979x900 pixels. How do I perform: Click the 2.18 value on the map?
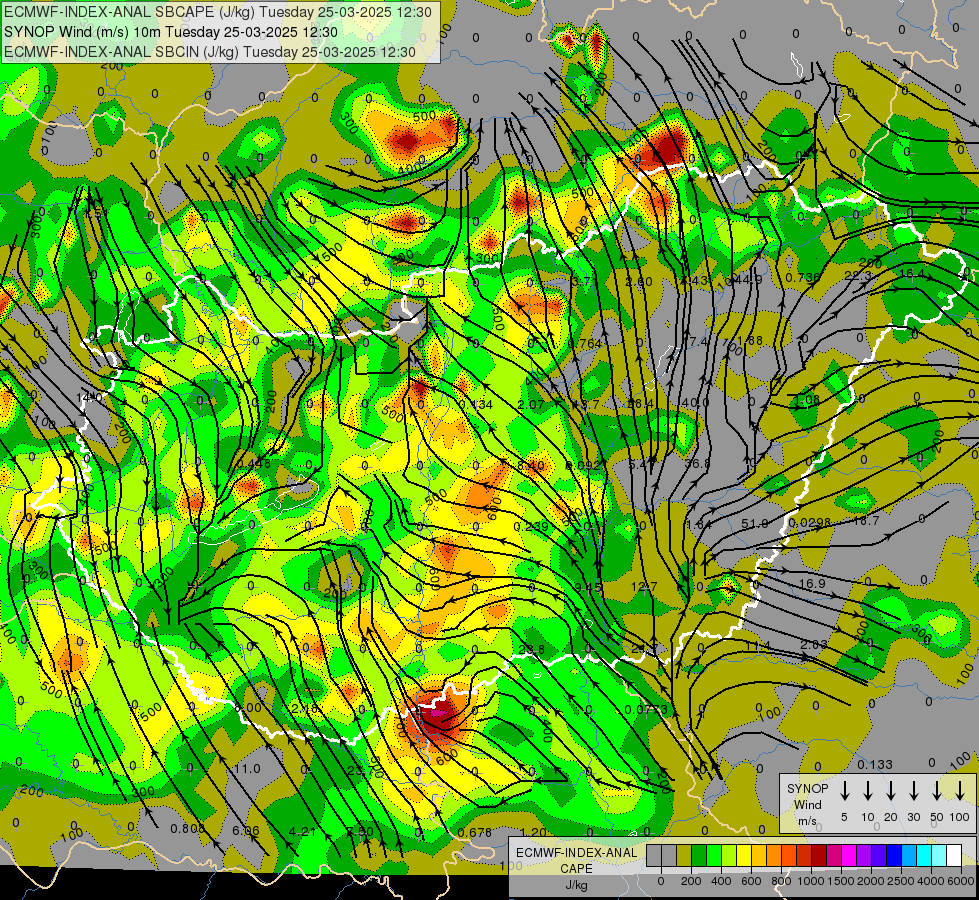coord(305,708)
